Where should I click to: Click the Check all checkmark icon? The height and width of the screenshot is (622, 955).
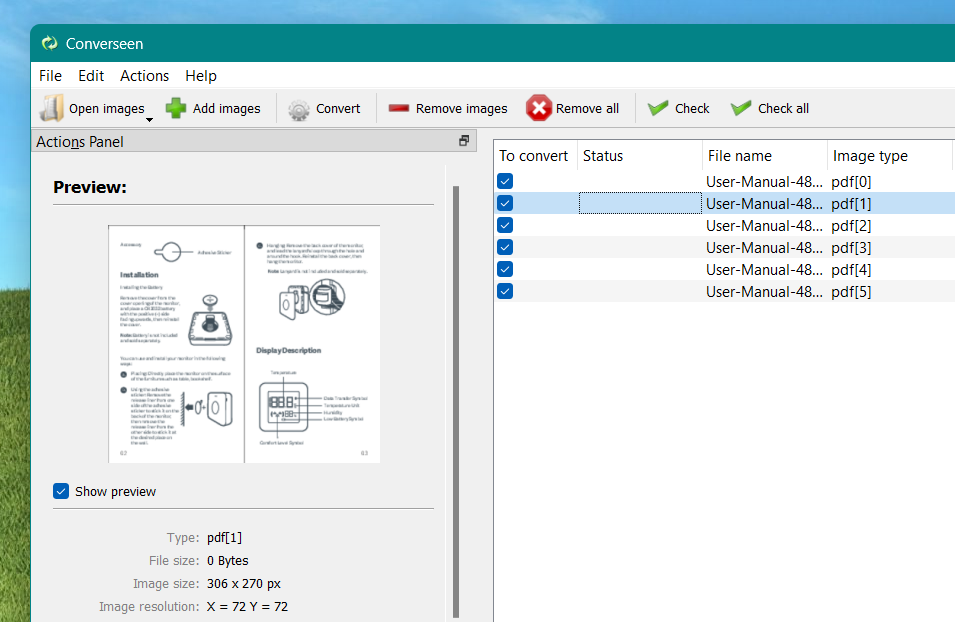pos(741,108)
